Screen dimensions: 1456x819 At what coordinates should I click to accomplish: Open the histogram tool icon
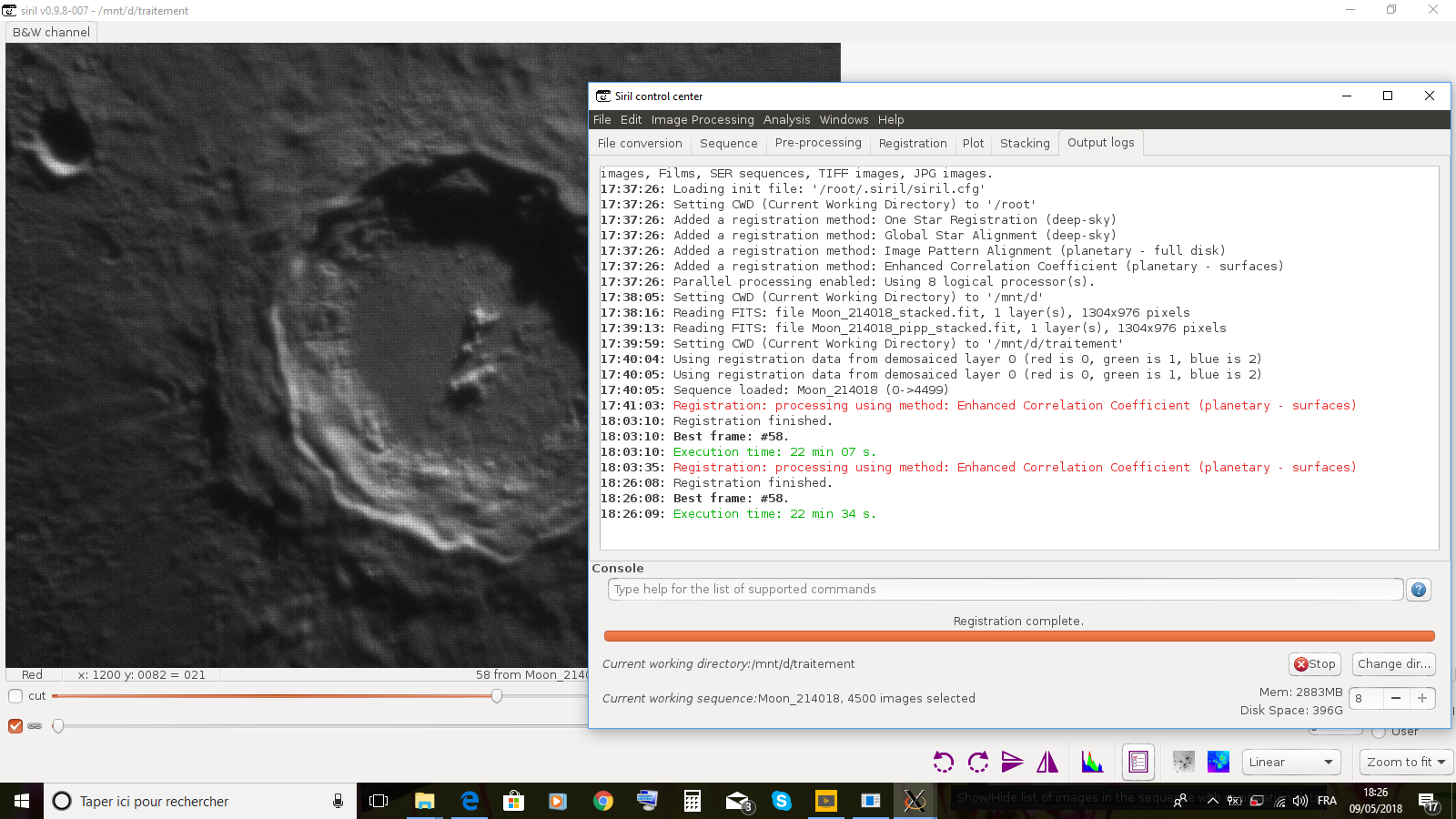click(1092, 762)
